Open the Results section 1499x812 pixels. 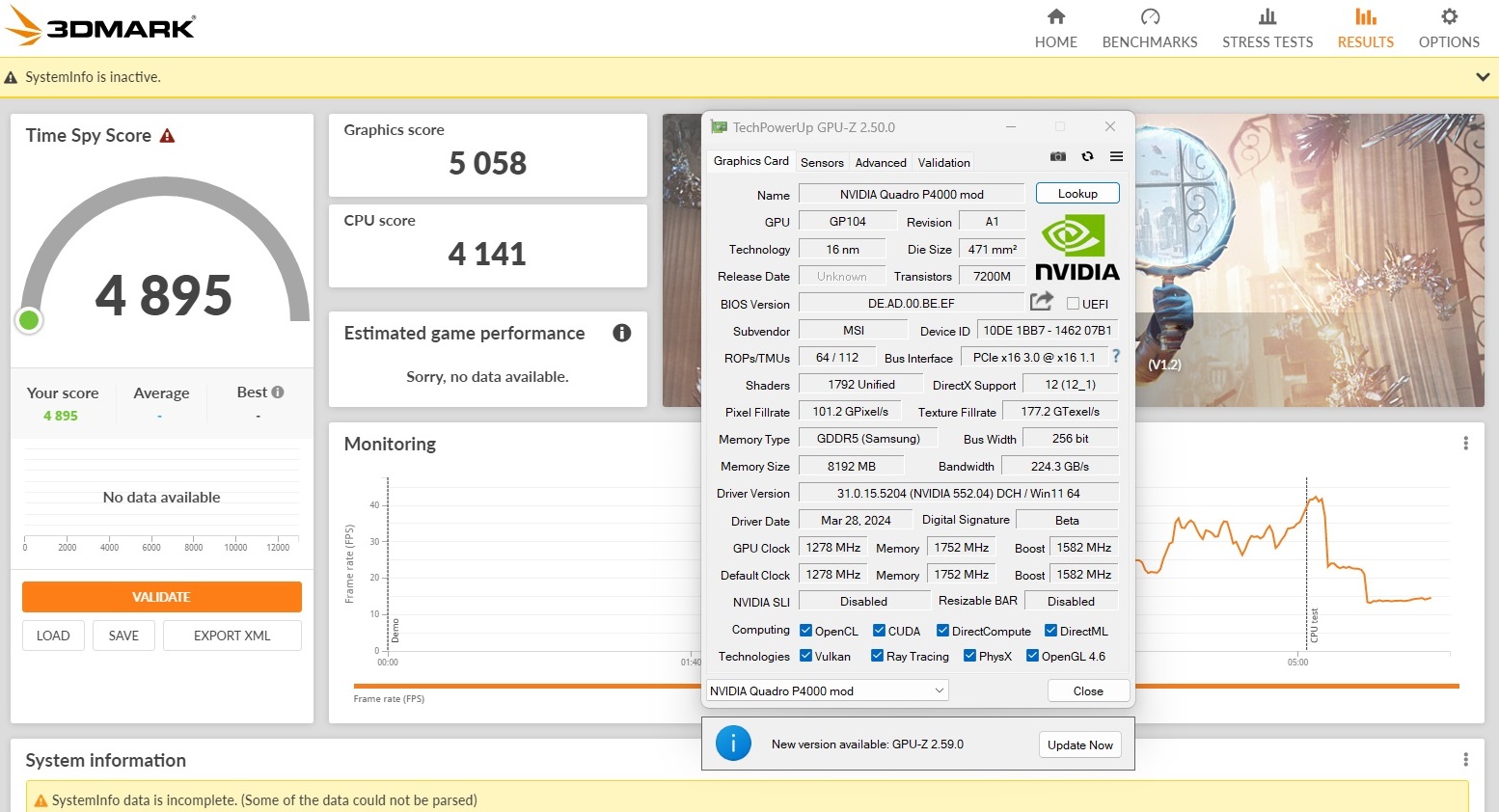(x=1365, y=29)
